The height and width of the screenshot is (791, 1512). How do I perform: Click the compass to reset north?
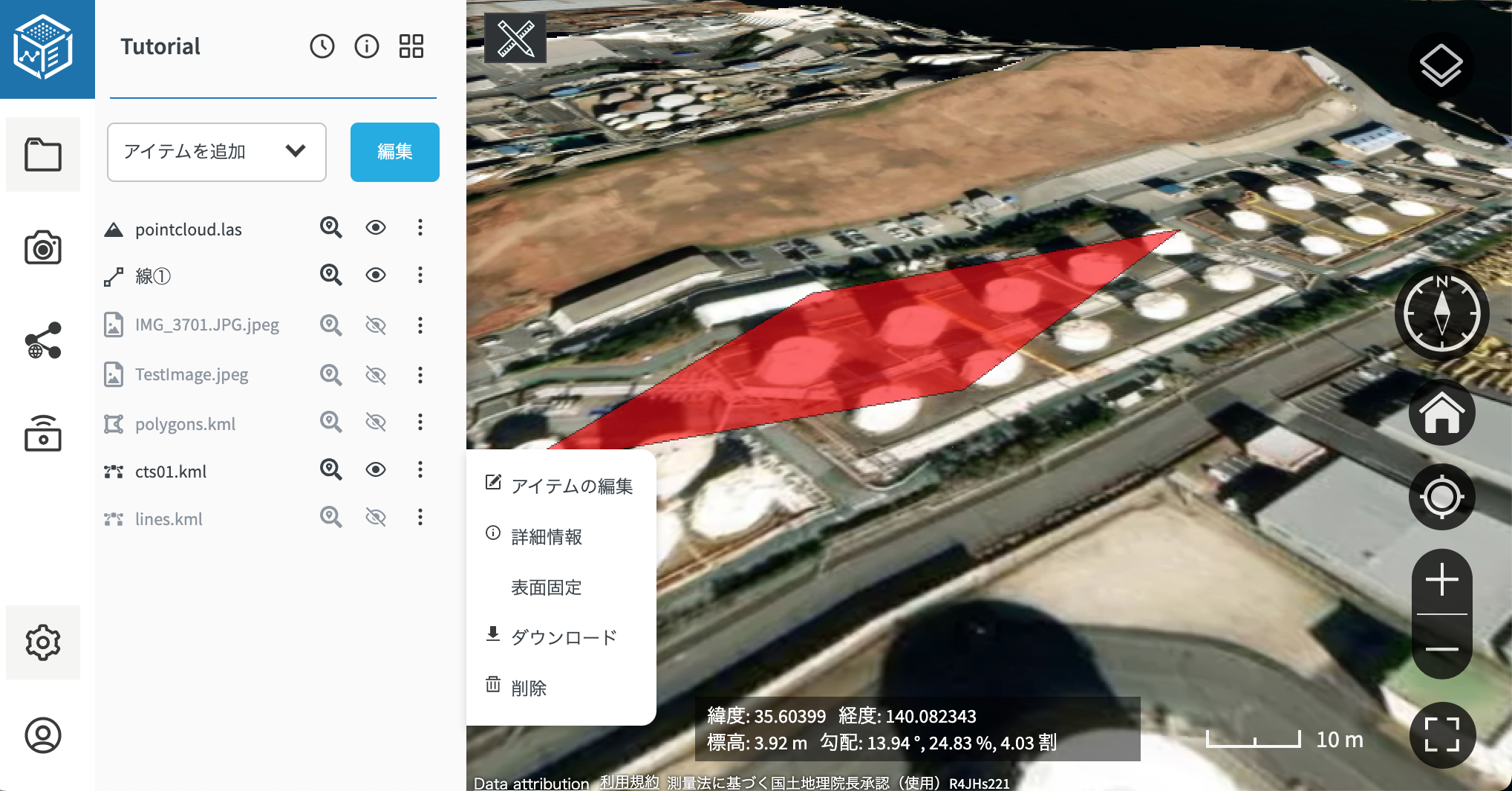pyautogui.click(x=1441, y=313)
